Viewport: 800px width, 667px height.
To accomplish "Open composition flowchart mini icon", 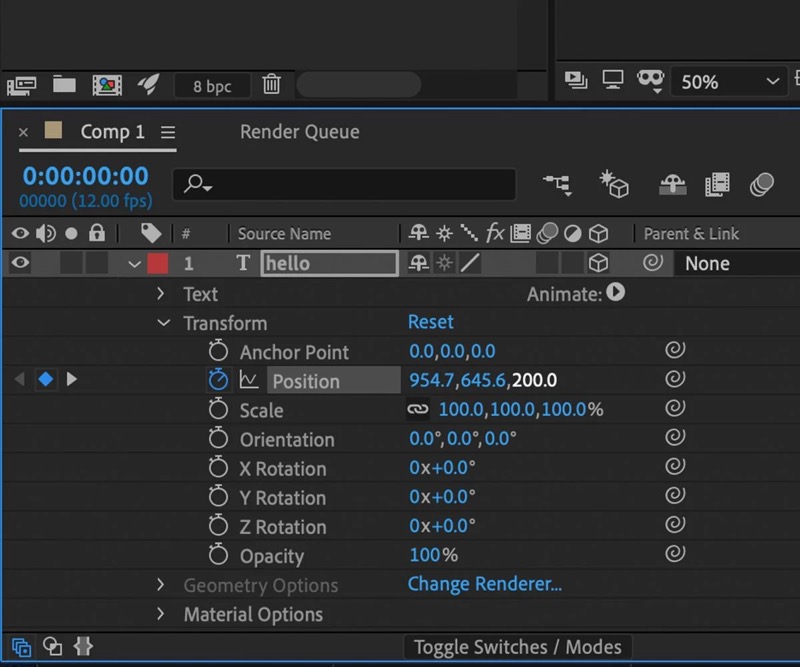I will pyautogui.click(x=557, y=184).
